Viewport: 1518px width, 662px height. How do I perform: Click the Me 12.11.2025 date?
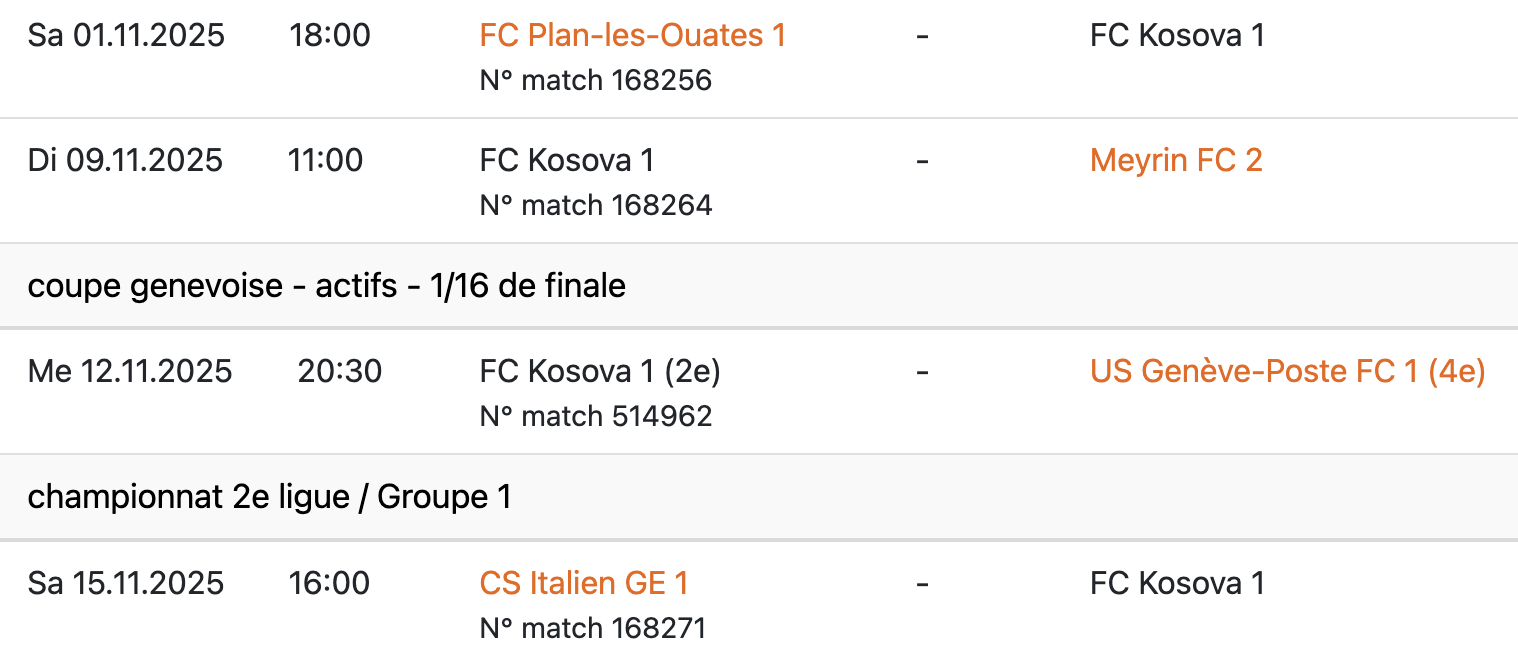coord(130,372)
